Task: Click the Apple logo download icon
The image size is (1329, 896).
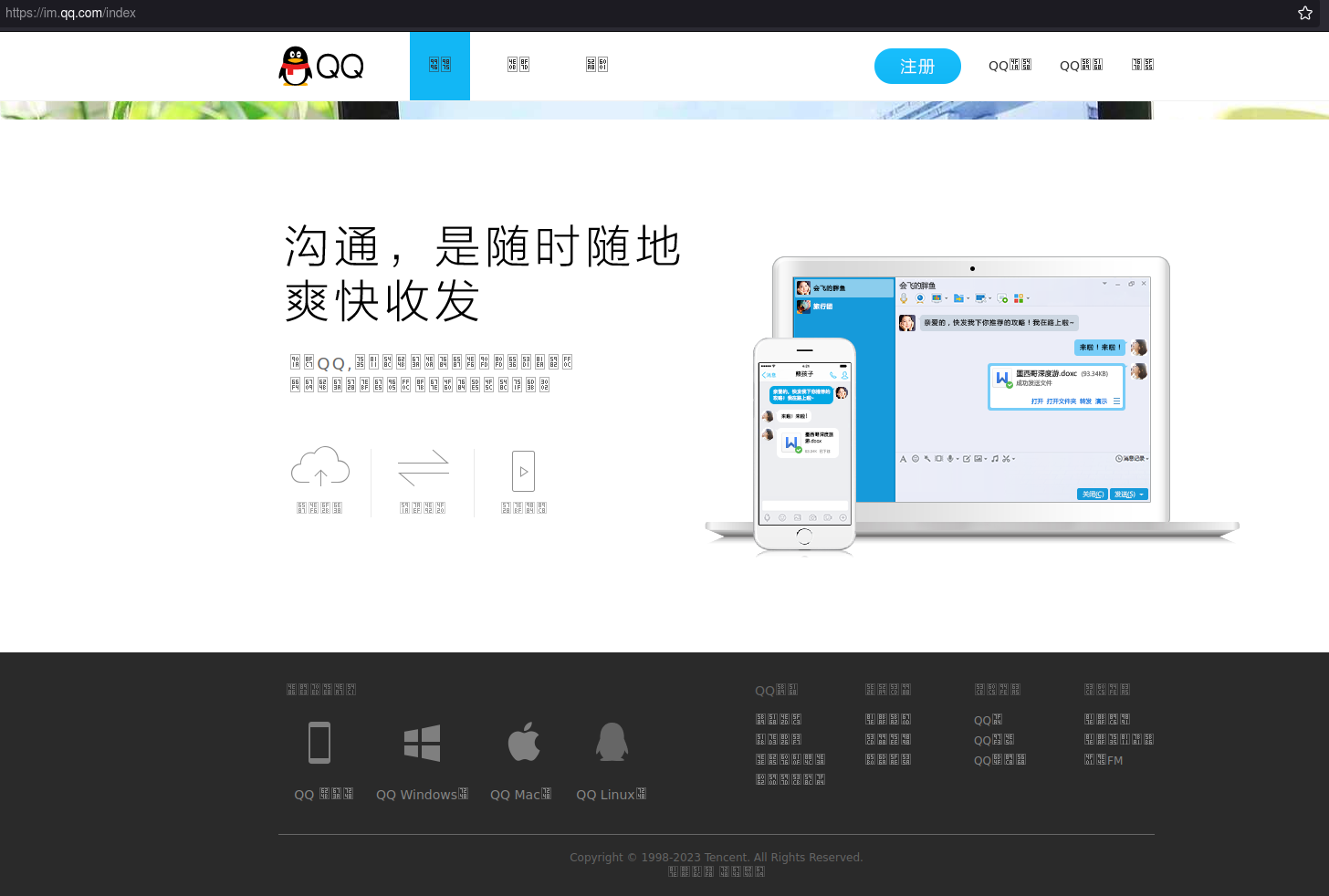Action: [x=524, y=741]
